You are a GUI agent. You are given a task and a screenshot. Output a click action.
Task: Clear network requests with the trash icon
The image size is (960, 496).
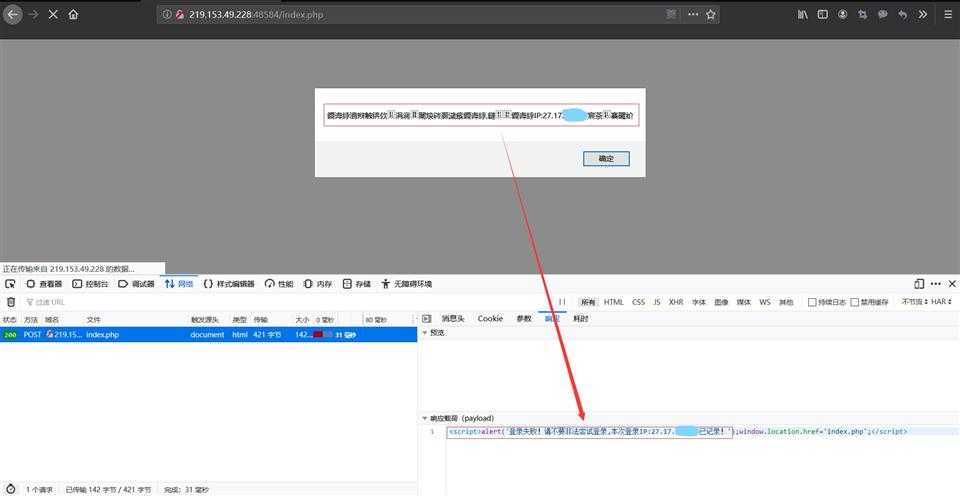(x=10, y=302)
